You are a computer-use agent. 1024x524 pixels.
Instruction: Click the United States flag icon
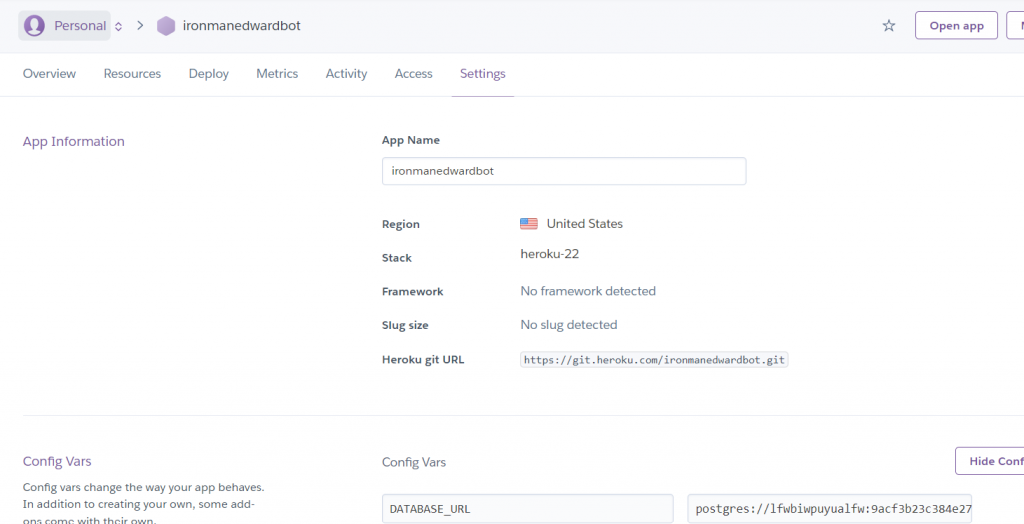[529, 223]
